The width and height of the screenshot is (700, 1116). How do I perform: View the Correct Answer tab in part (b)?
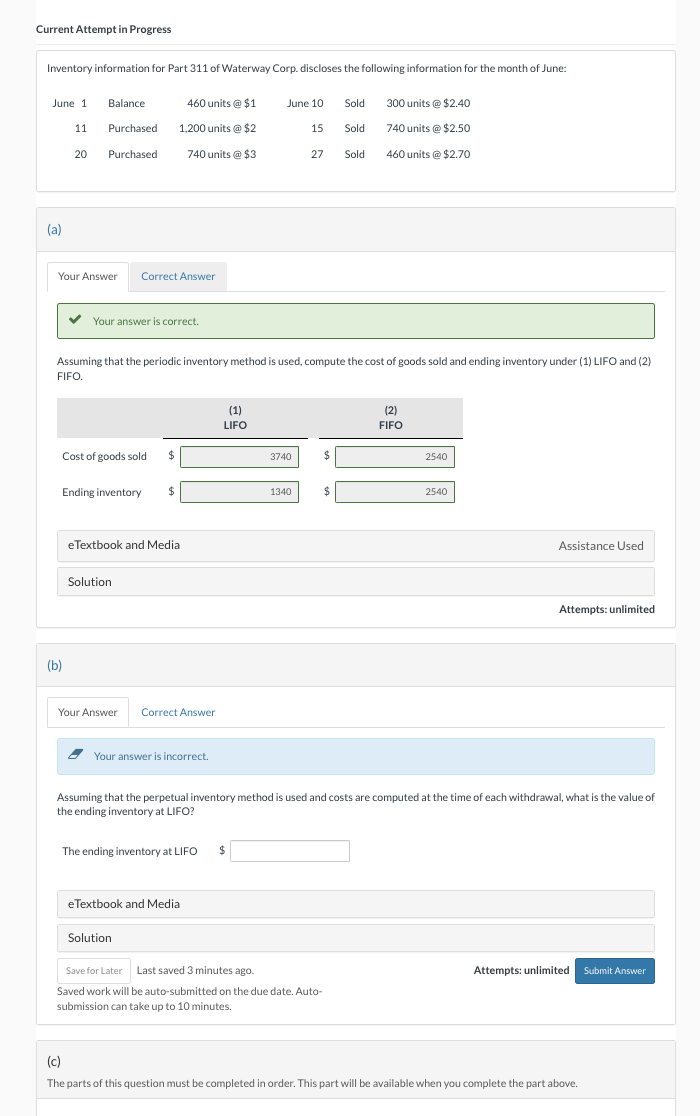[x=178, y=712]
